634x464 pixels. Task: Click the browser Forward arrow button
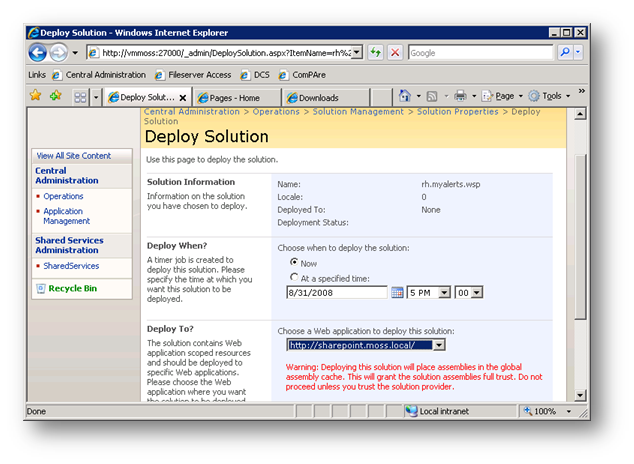pos(59,53)
